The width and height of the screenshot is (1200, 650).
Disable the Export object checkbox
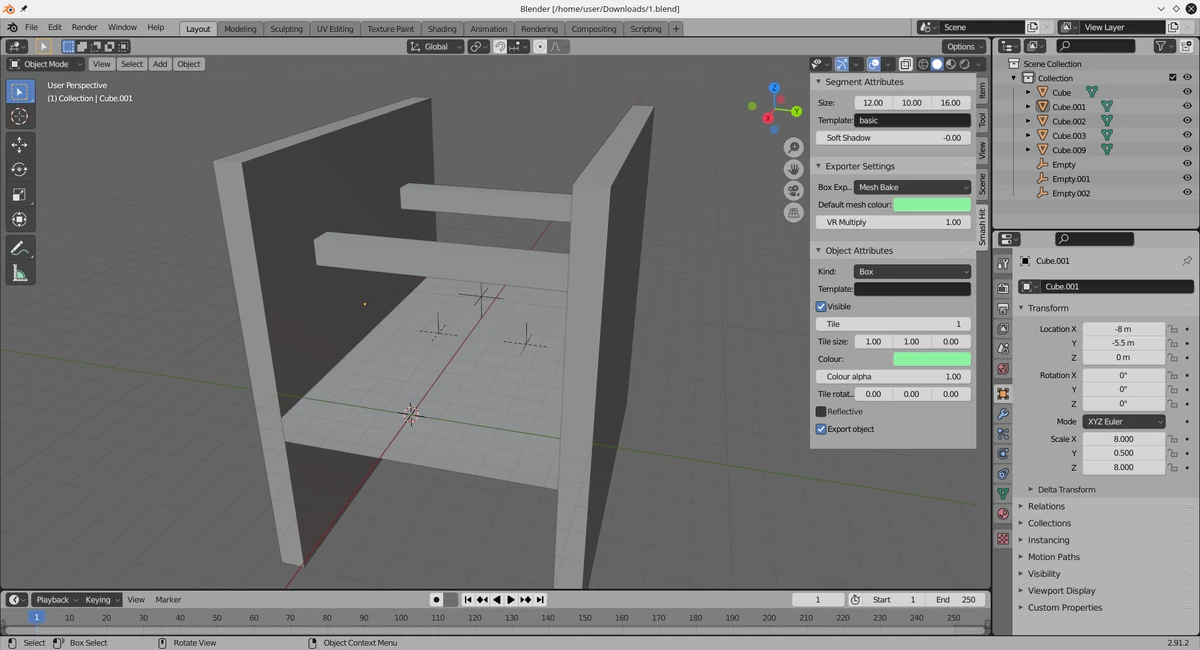pos(821,428)
